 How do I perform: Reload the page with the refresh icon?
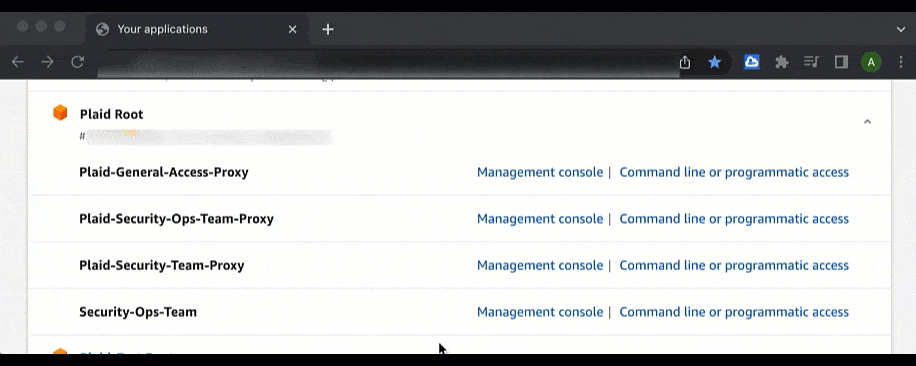coord(78,62)
